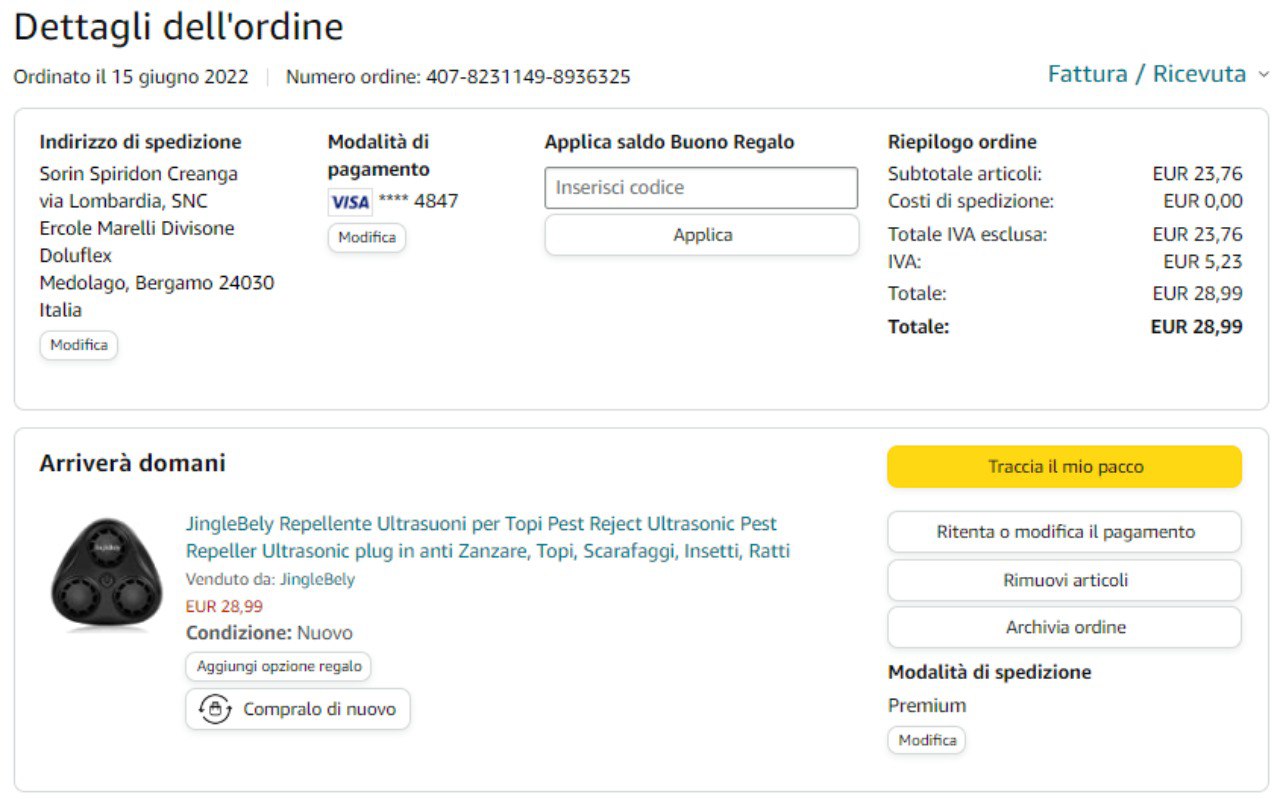Select Ritenta o modifica il pagamento

click(1064, 532)
